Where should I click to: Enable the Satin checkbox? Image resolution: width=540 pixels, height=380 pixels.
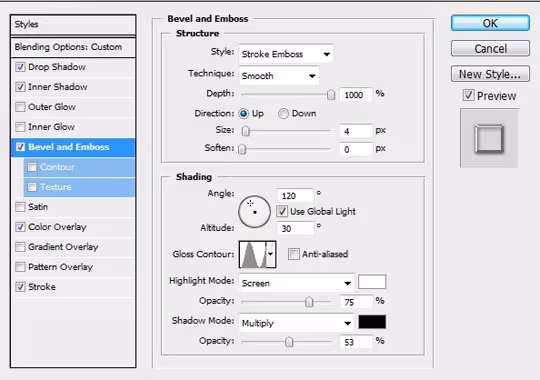20,207
